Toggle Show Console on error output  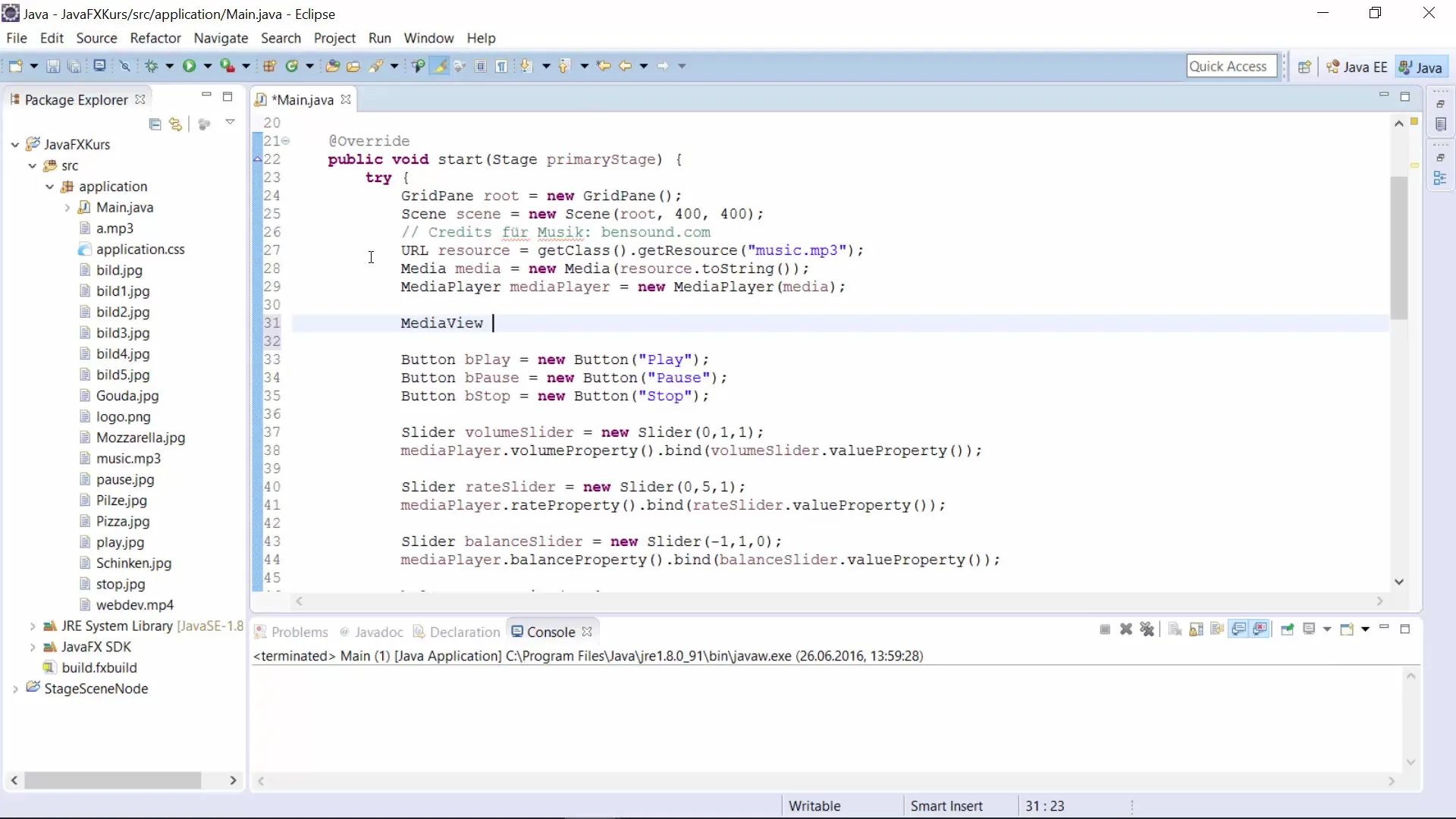(1260, 629)
